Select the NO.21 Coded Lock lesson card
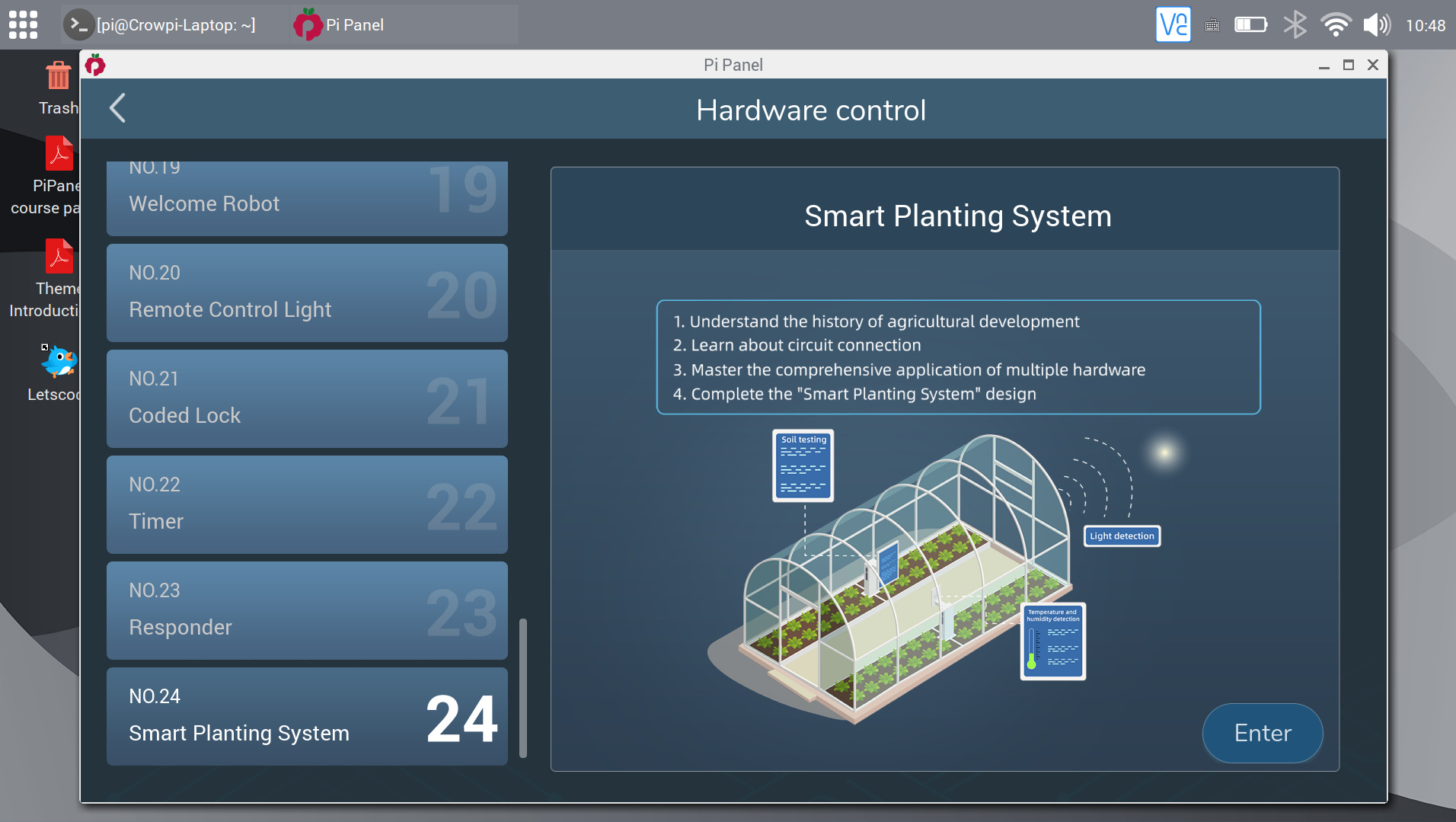1456x822 pixels. (x=307, y=398)
